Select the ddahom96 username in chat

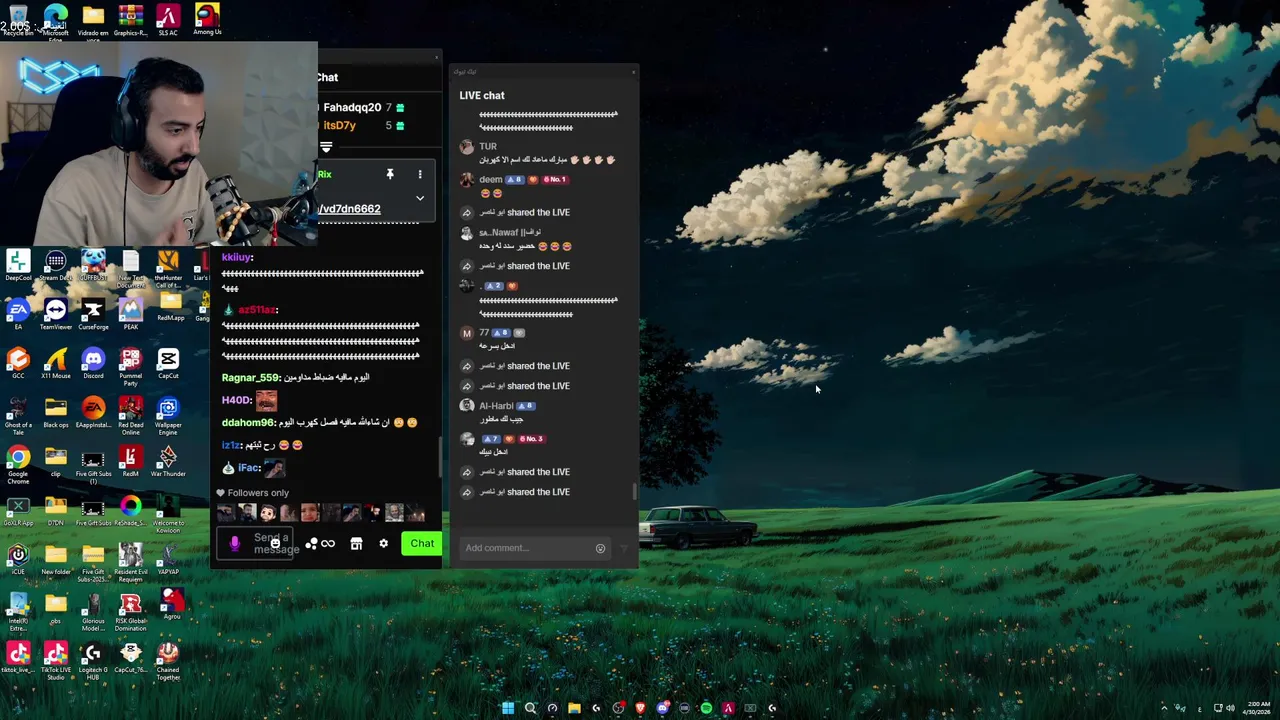point(248,423)
